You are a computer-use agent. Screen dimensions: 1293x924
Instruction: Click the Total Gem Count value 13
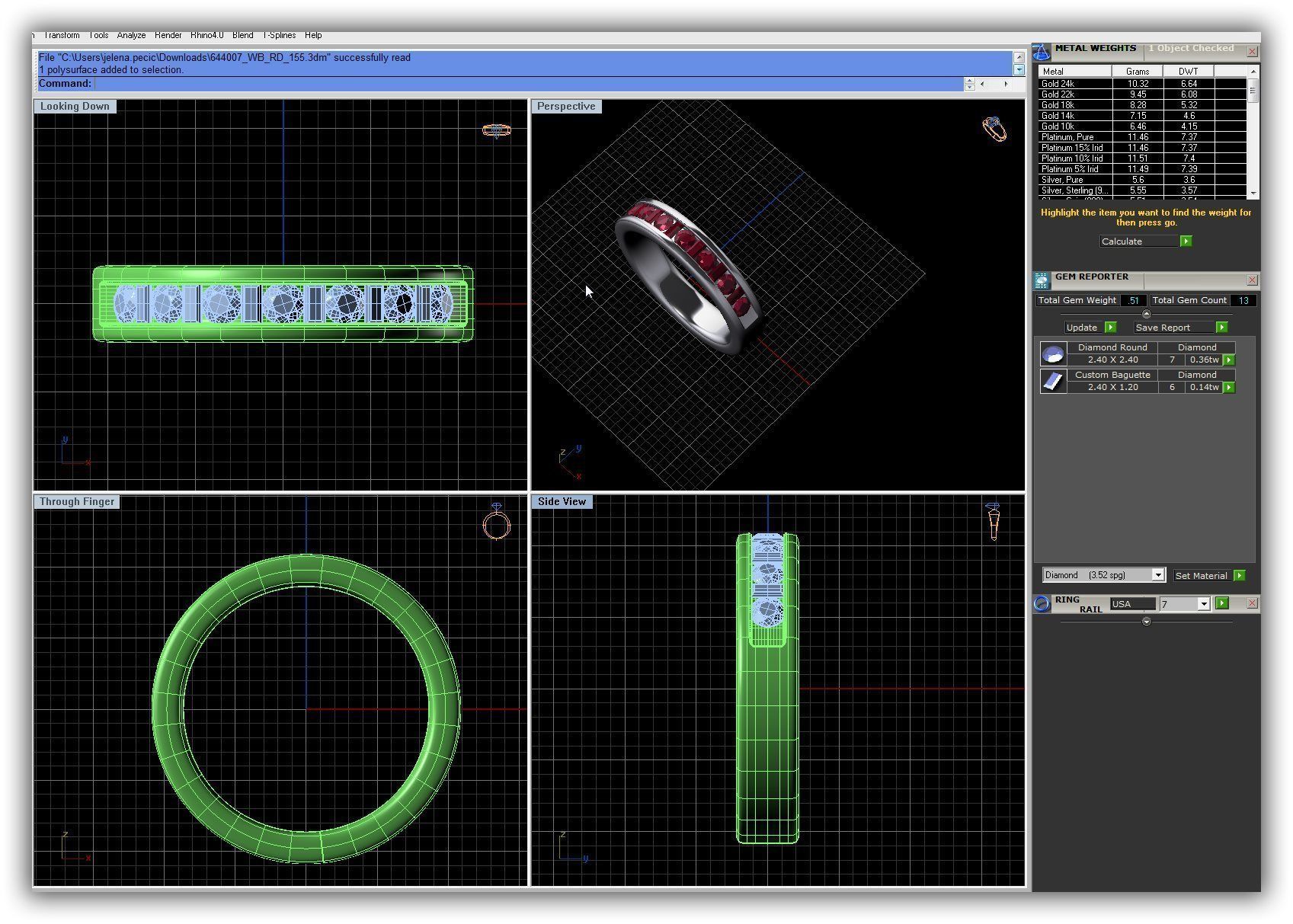(x=1243, y=301)
